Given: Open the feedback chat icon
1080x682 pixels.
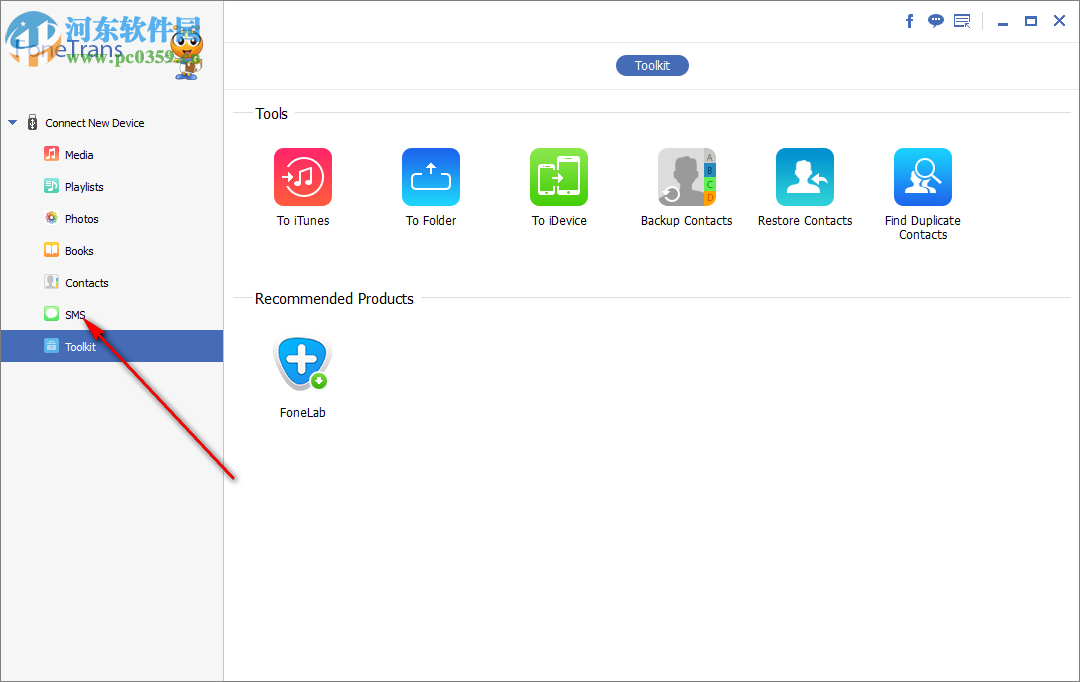Looking at the screenshot, I should 935,20.
